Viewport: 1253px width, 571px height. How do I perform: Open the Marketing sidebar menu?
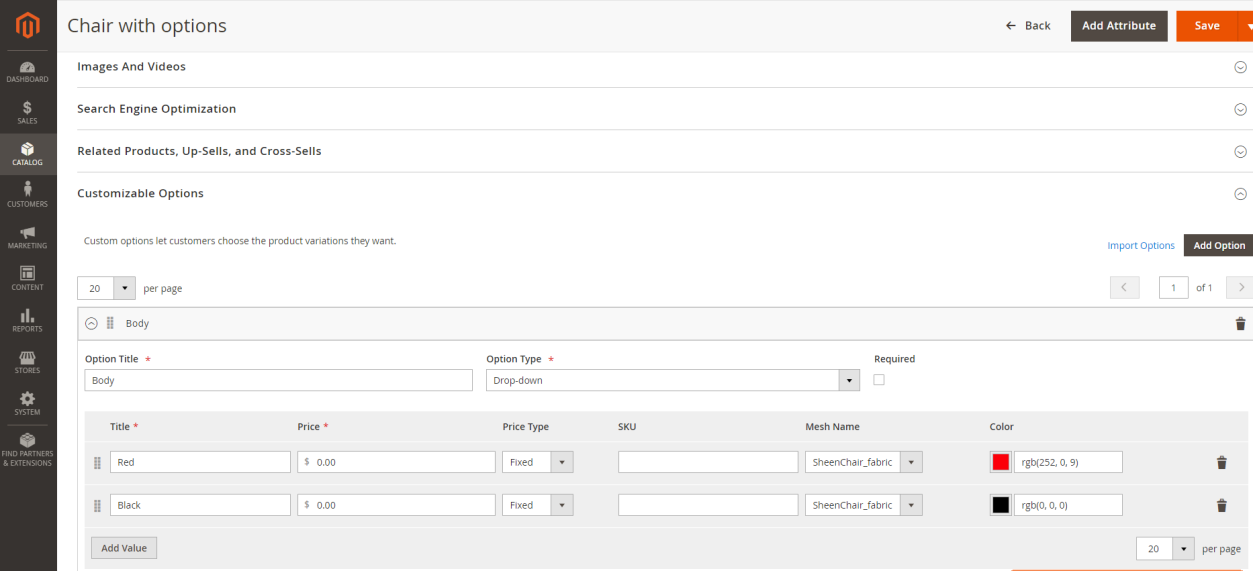(x=28, y=237)
